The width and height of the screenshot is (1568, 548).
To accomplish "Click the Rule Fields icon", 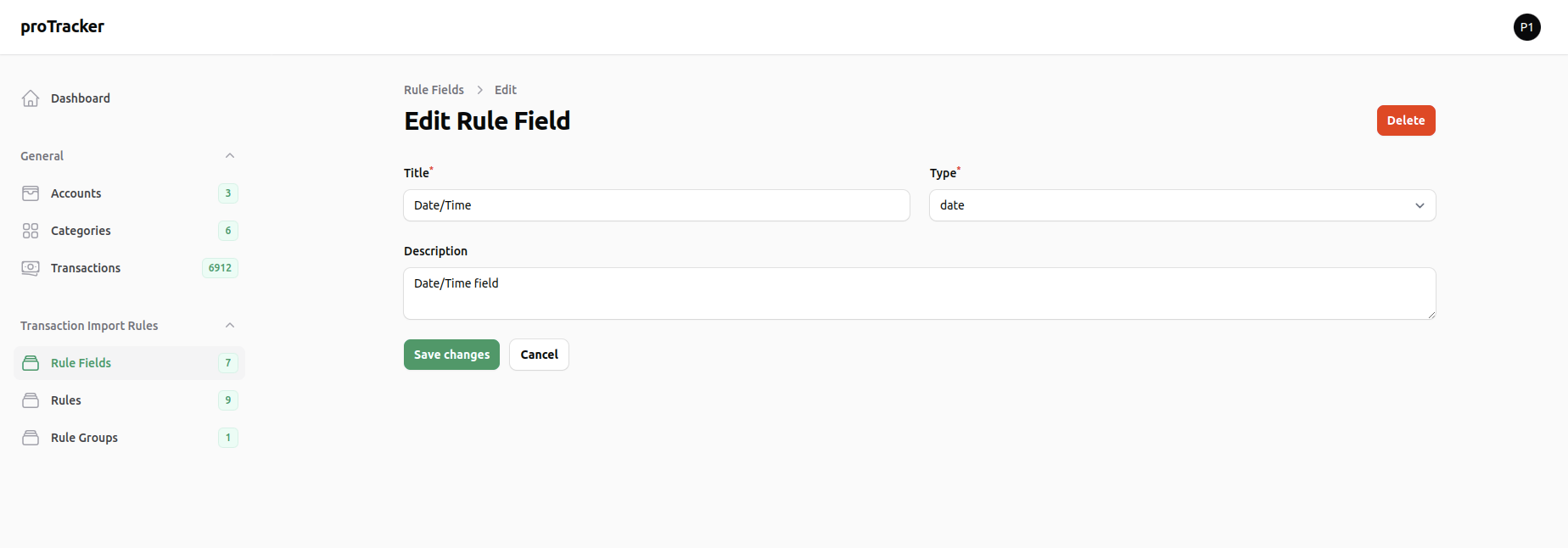I will [31, 363].
